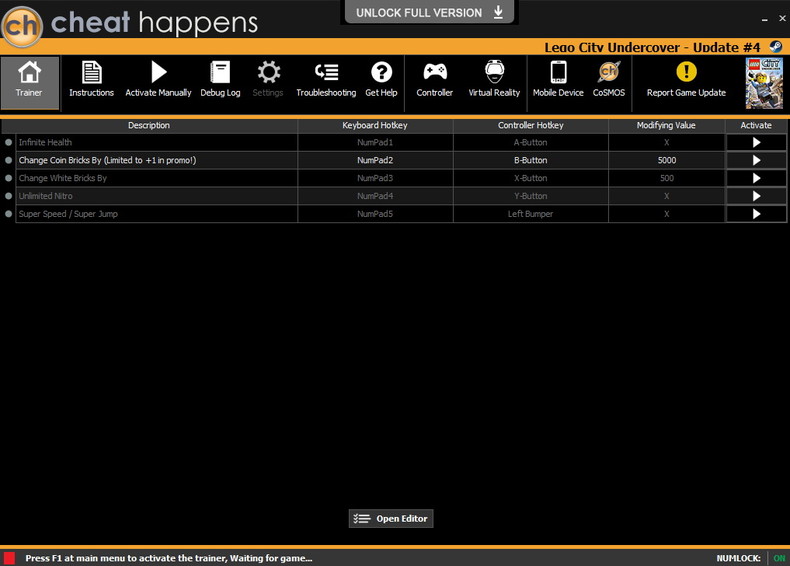
Task: Select the NumPad1 keyboard hotkey cell
Action: pyautogui.click(x=375, y=143)
